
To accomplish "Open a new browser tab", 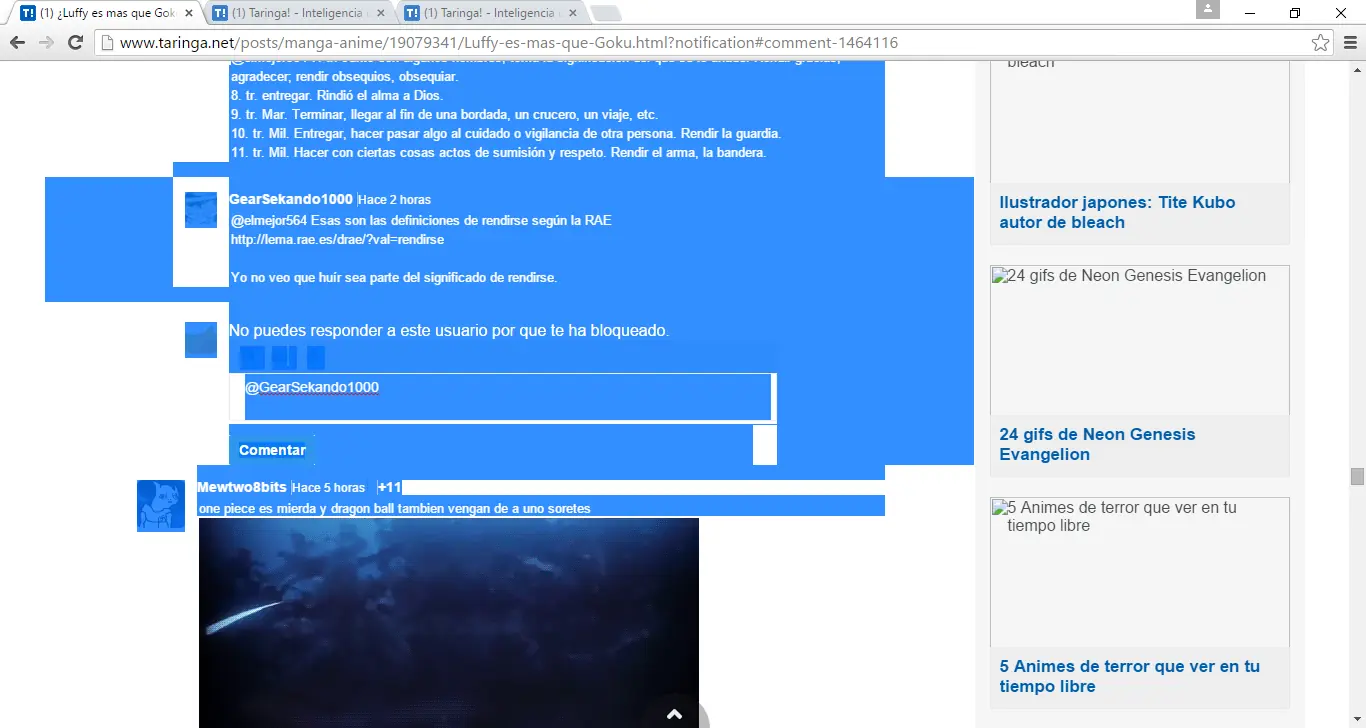I will click(606, 13).
